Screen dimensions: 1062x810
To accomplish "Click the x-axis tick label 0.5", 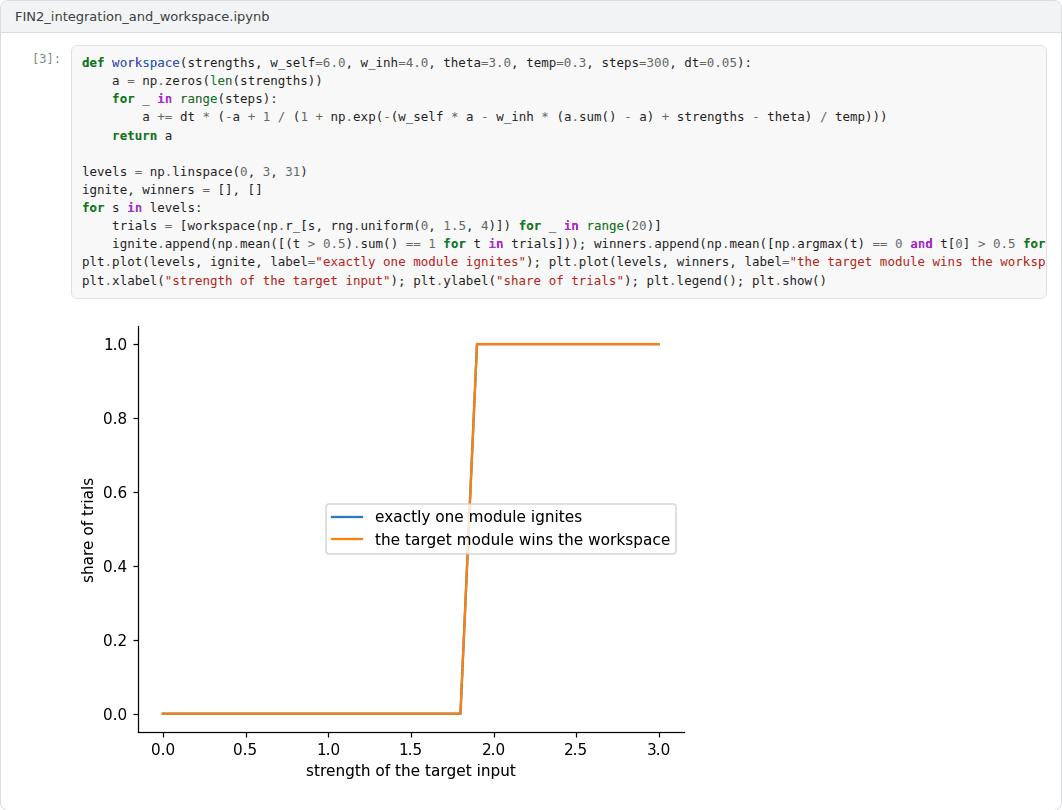I will pyautogui.click(x=245, y=750).
